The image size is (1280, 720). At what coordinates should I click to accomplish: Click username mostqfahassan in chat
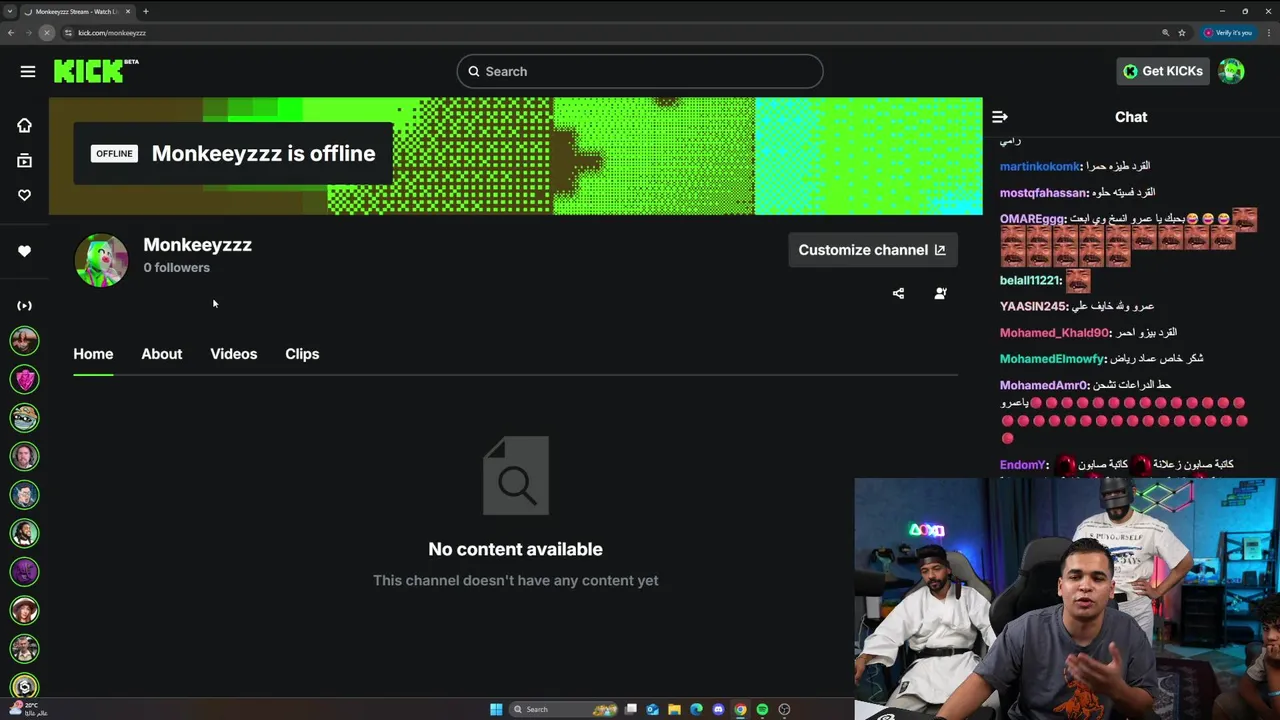click(x=1043, y=193)
